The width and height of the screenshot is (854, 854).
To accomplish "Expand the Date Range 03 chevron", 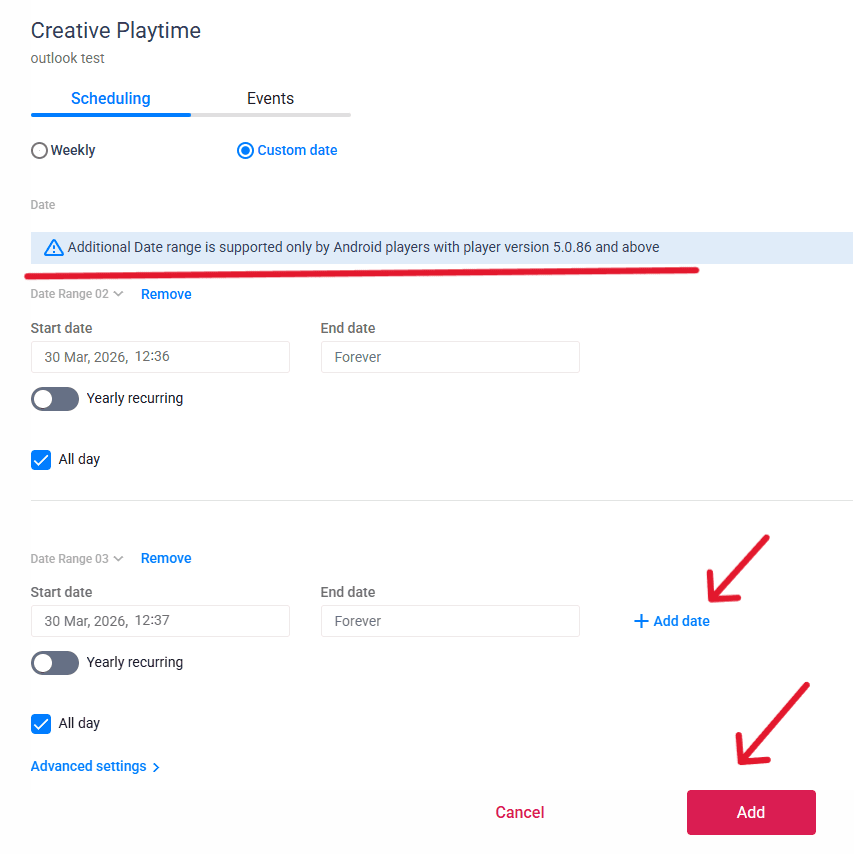I will pyautogui.click(x=118, y=558).
